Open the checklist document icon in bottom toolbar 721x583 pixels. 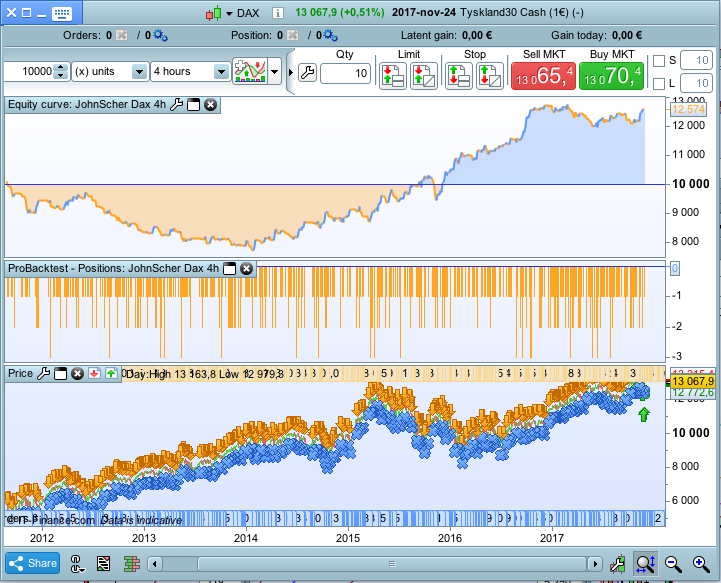(103, 563)
